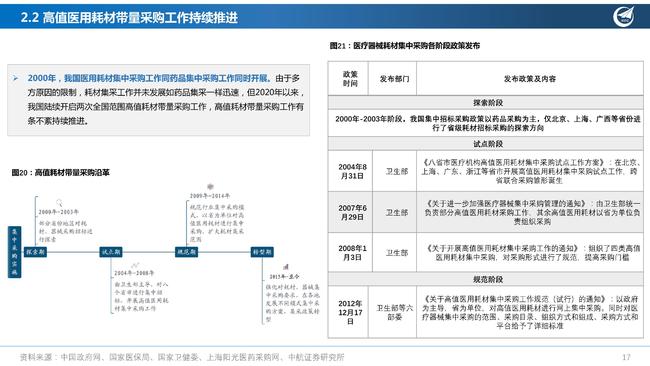
Task: Click the airplane logo in the header
Action: point(624,16)
